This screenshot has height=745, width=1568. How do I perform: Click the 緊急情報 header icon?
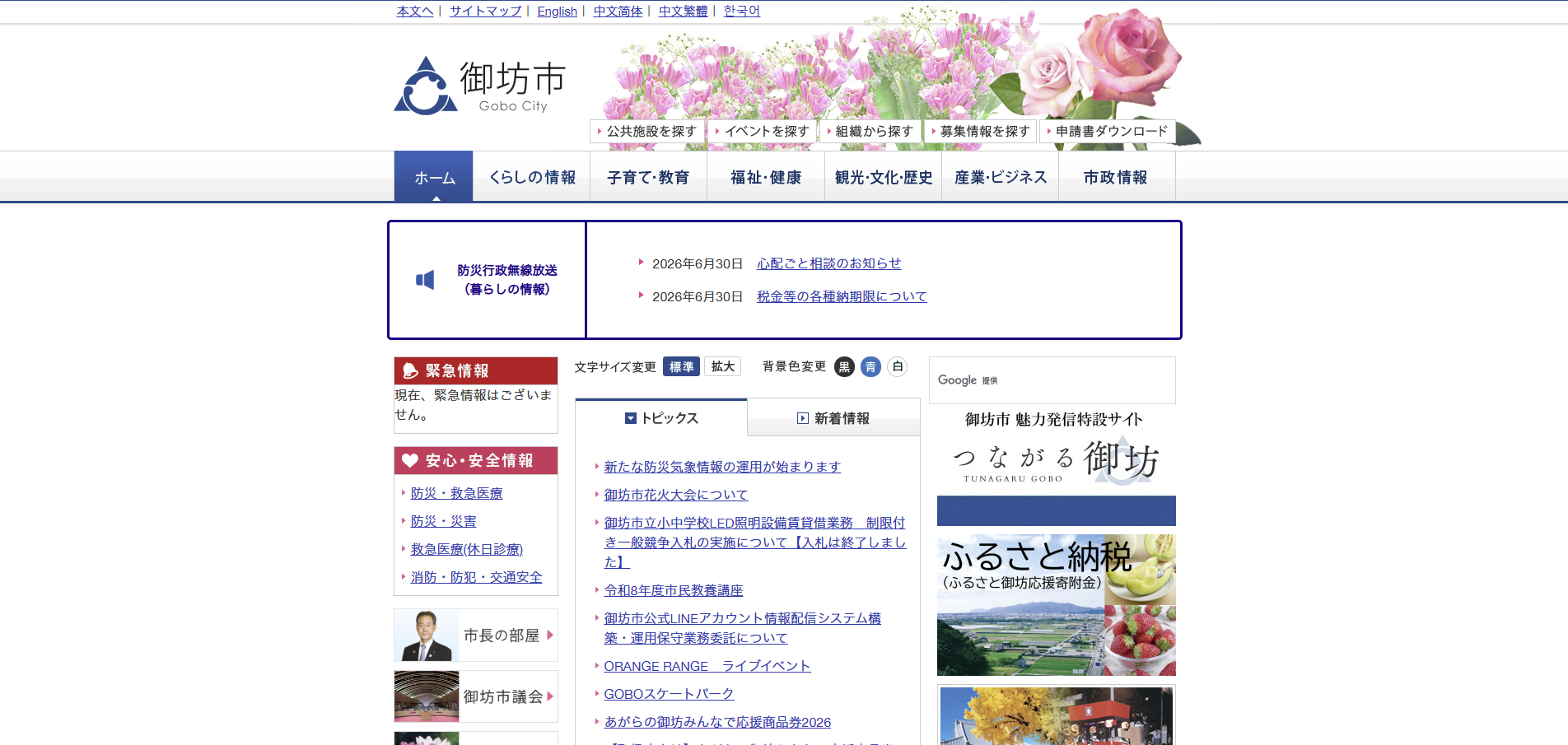point(410,370)
